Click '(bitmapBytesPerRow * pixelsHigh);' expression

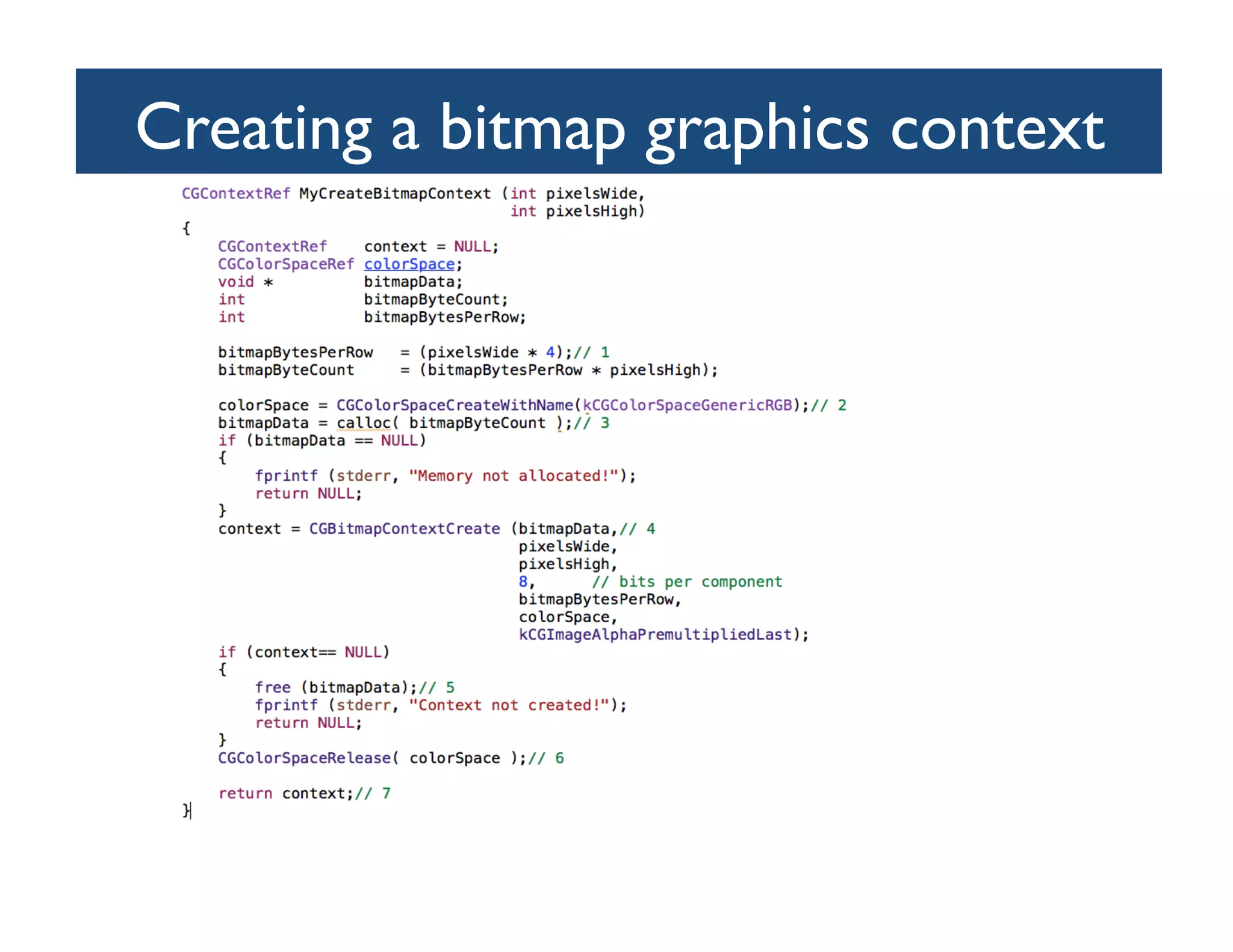coord(568,370)
